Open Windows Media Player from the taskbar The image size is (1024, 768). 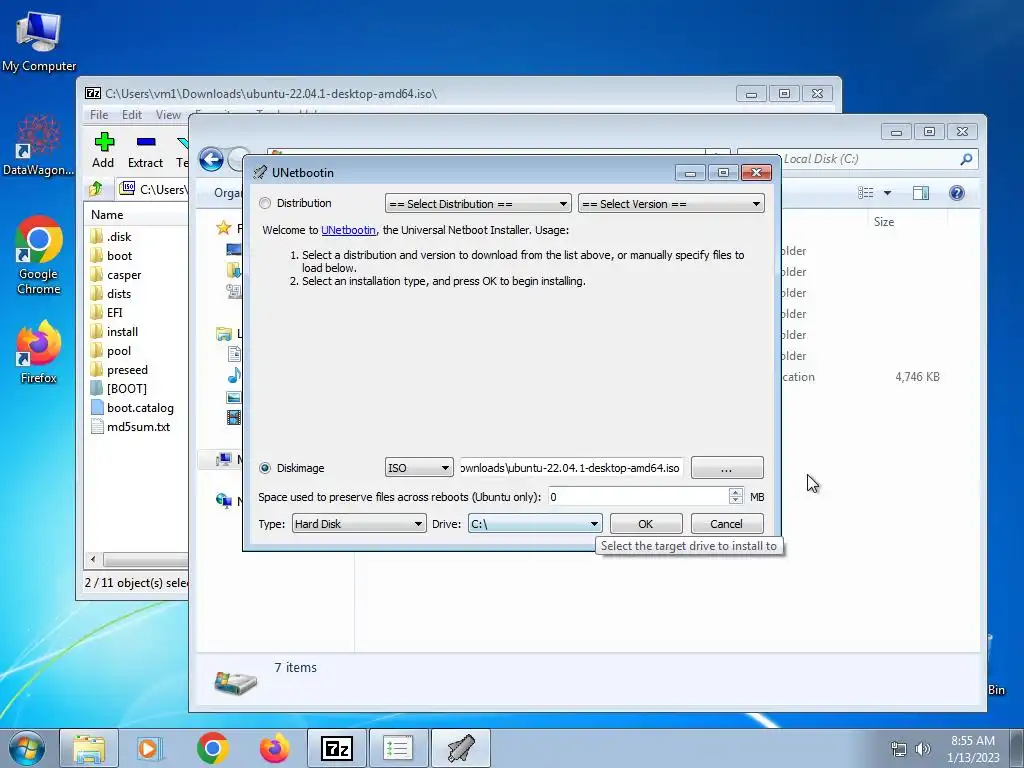pyautogui.click(x=150, y=748)
